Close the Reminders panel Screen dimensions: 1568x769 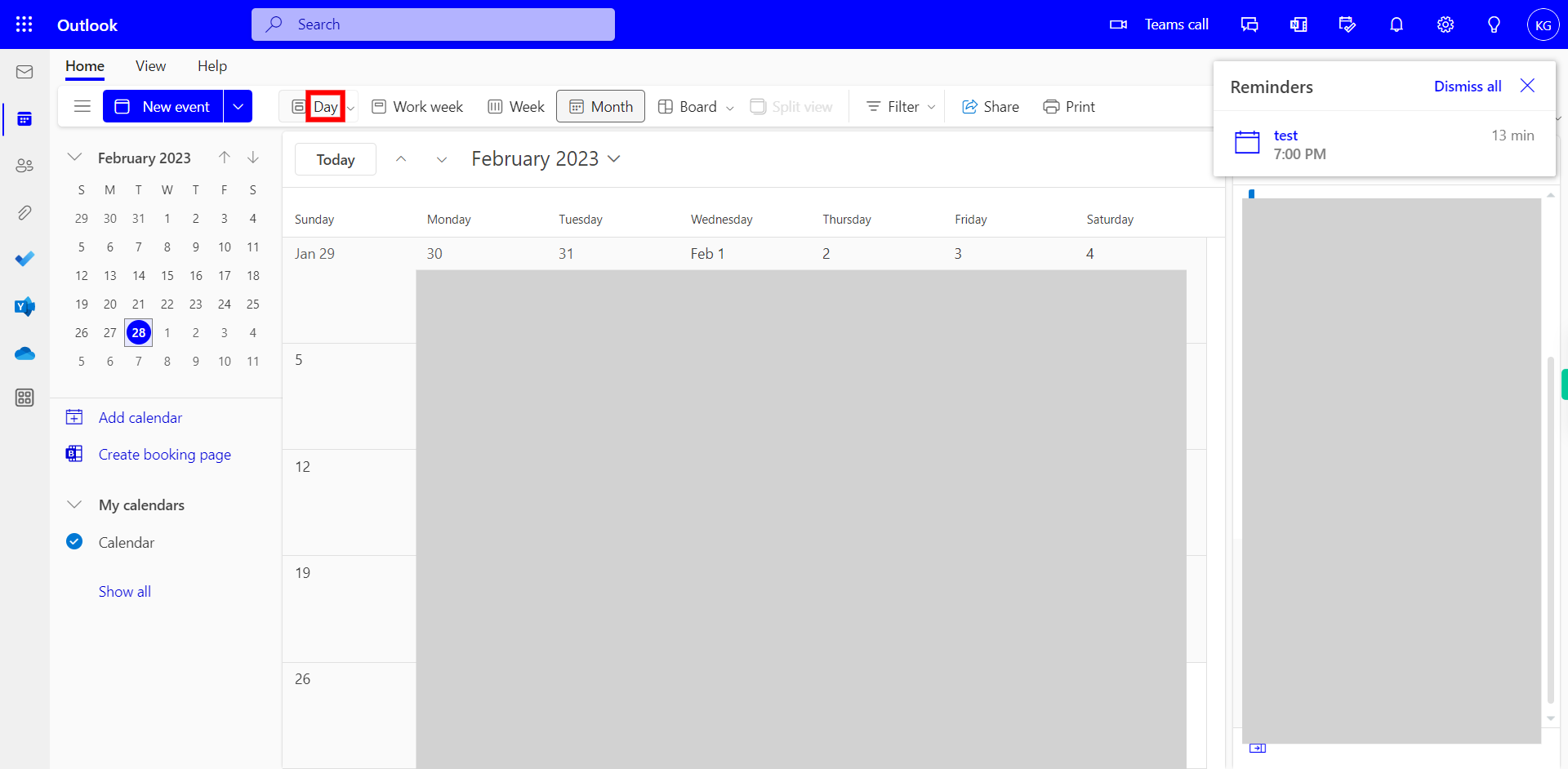[x=1527, y=86]
